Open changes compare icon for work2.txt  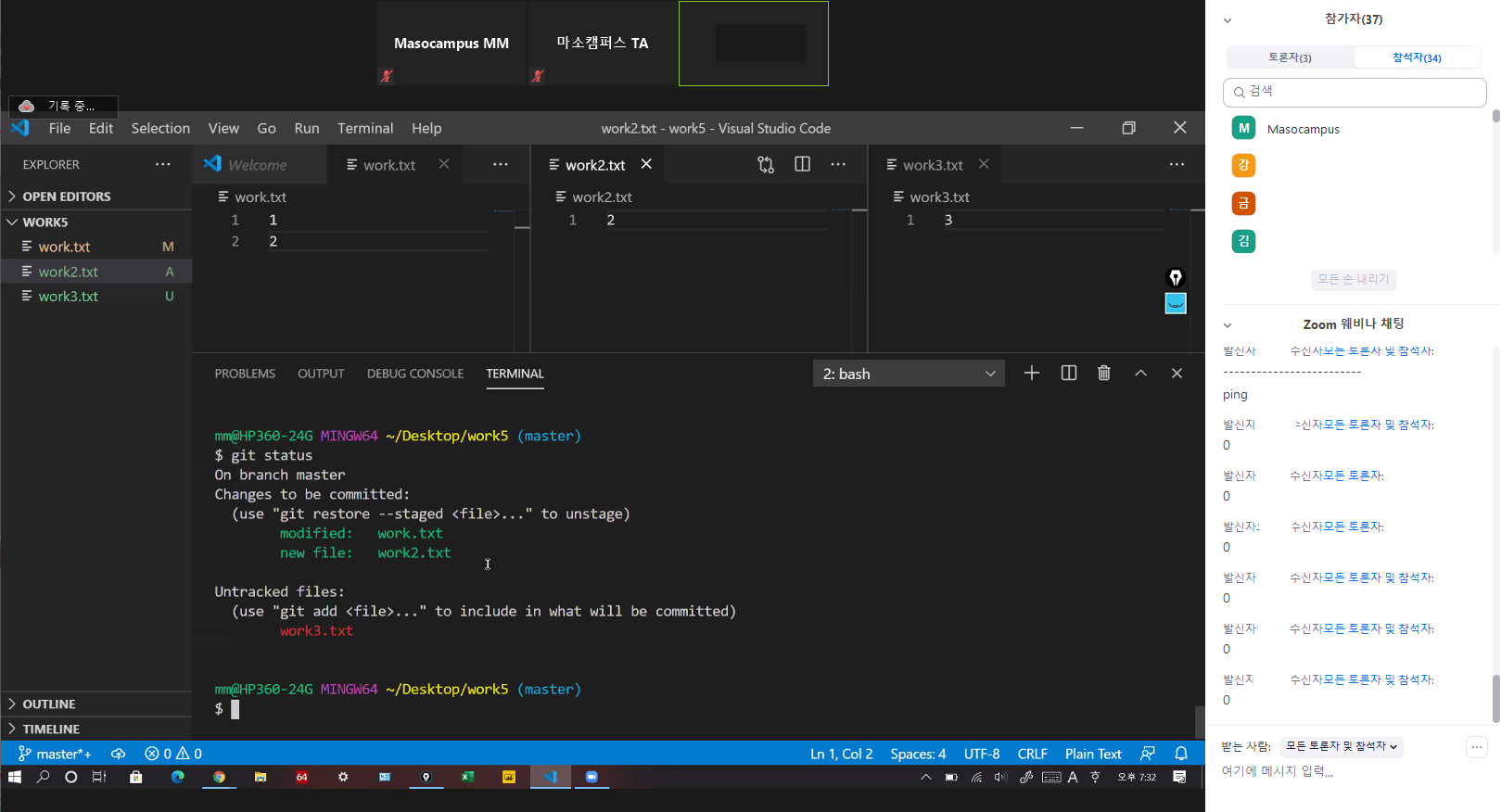(x=765, y=165)
